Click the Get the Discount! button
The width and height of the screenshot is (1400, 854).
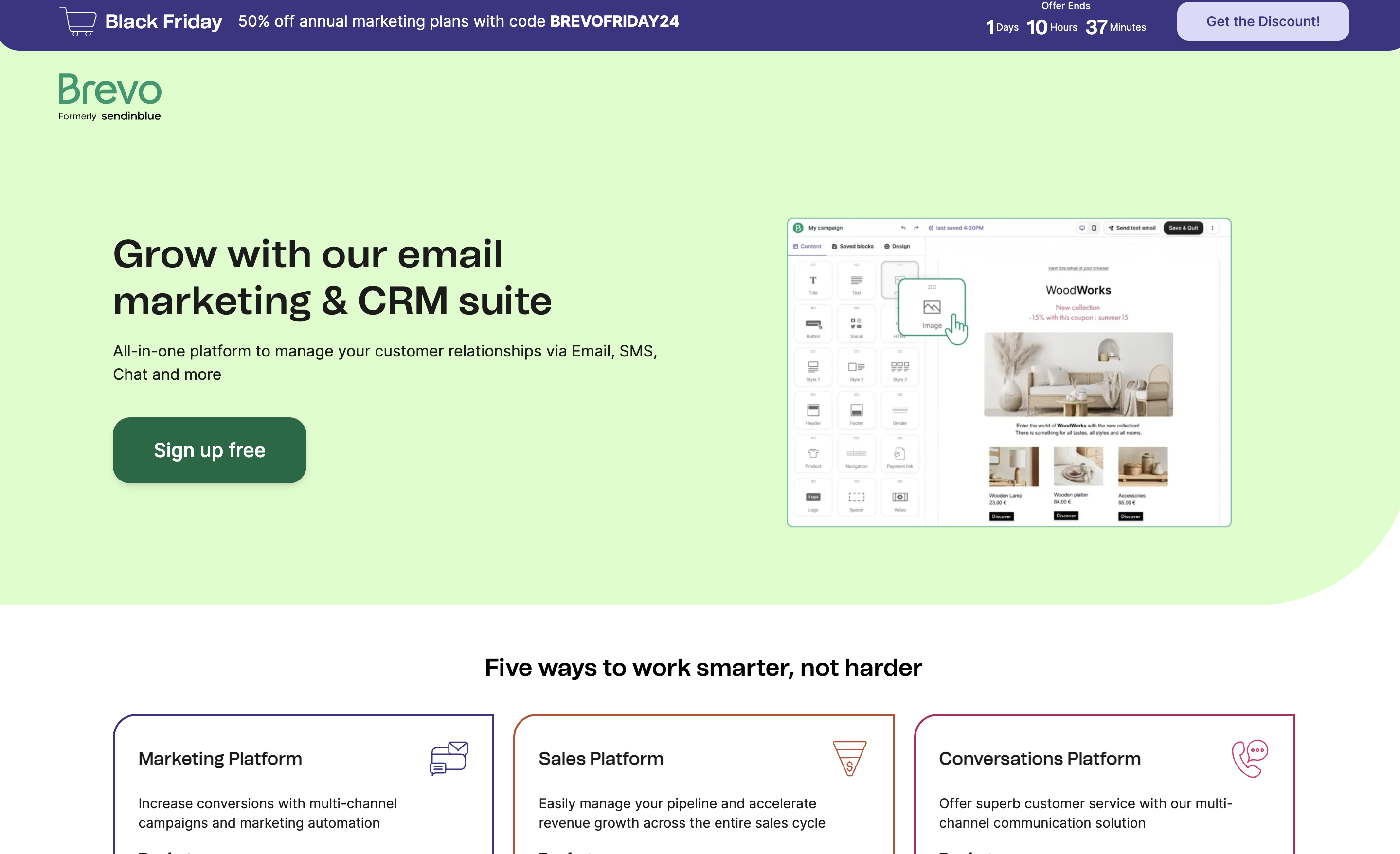point(1262,21)
